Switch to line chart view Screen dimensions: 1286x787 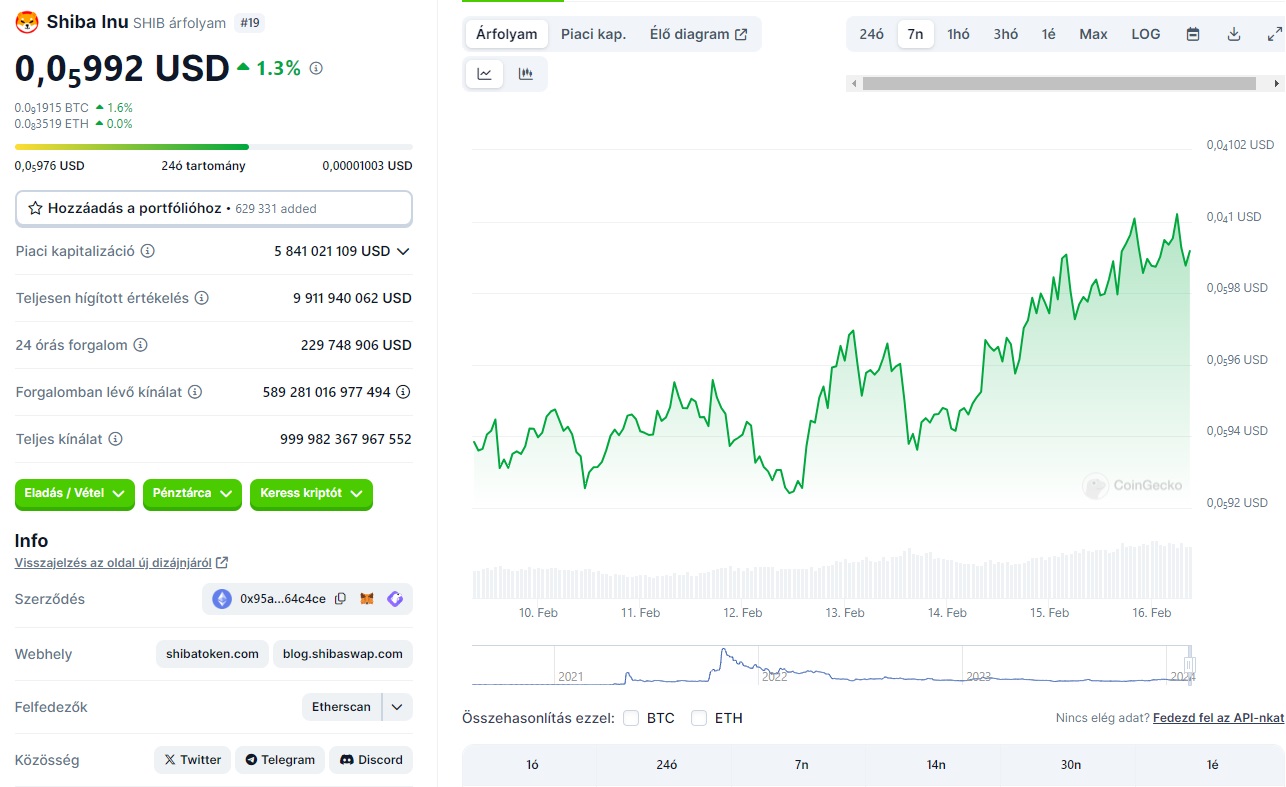(485, 73)
